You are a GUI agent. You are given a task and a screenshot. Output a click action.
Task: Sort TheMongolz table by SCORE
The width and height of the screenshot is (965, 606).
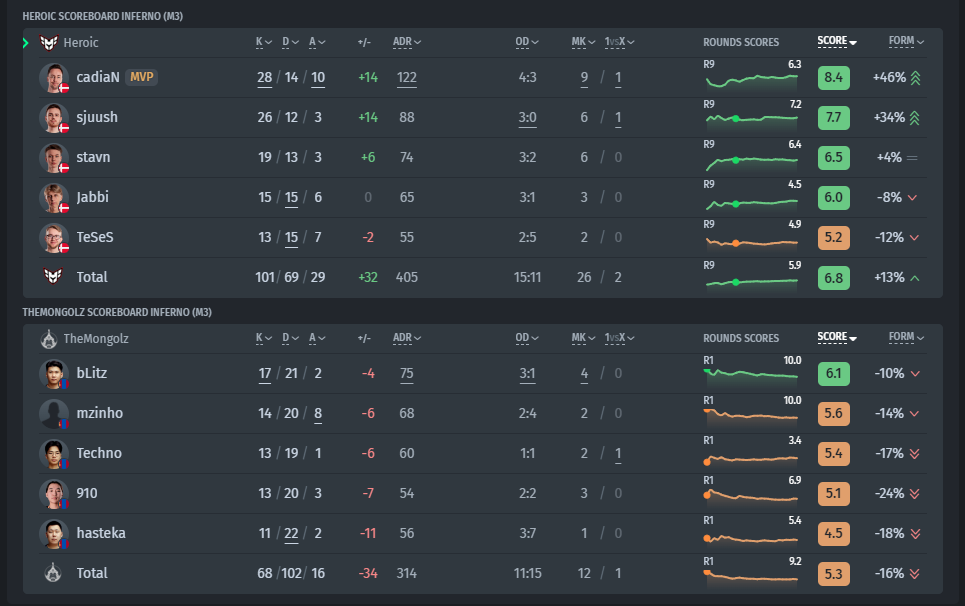point(837,337)
